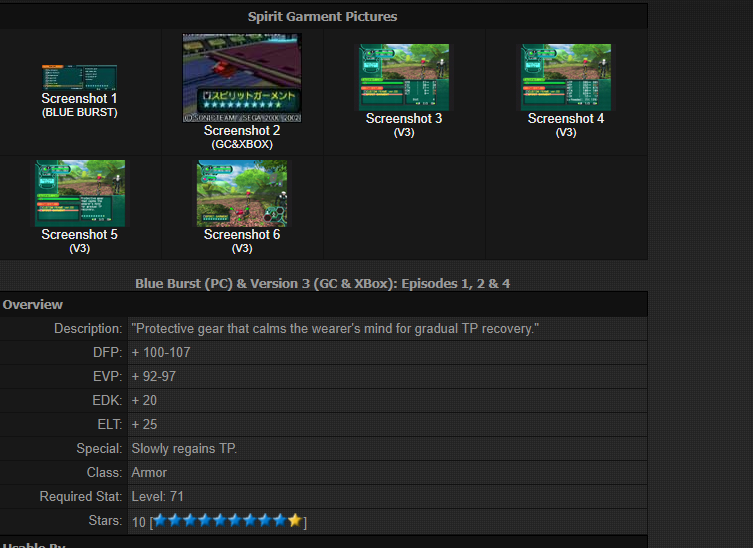Click the "Screenshot 4" link text

coord(566,119)
